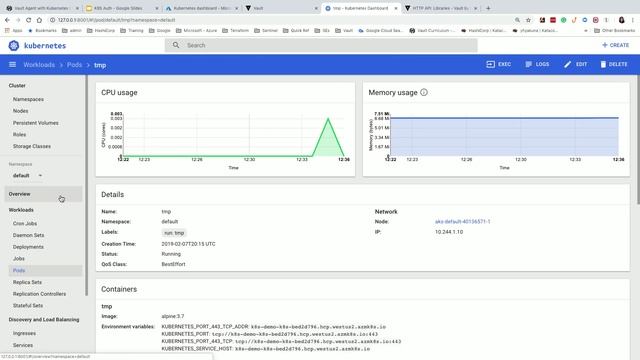The height and width of the screenshot is (360, 640).
Task: Open the Sentinel bookmarks folder
Action: [266, 30]
